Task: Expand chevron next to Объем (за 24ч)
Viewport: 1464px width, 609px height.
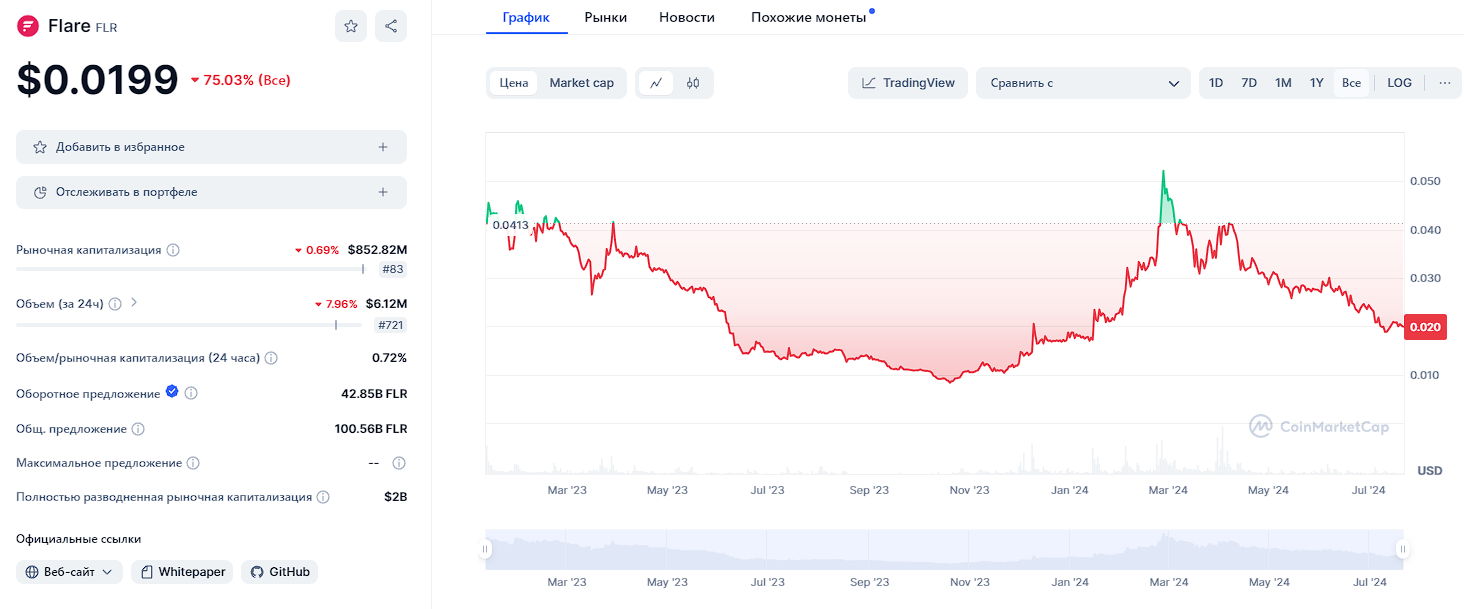Action: [135, 302]
